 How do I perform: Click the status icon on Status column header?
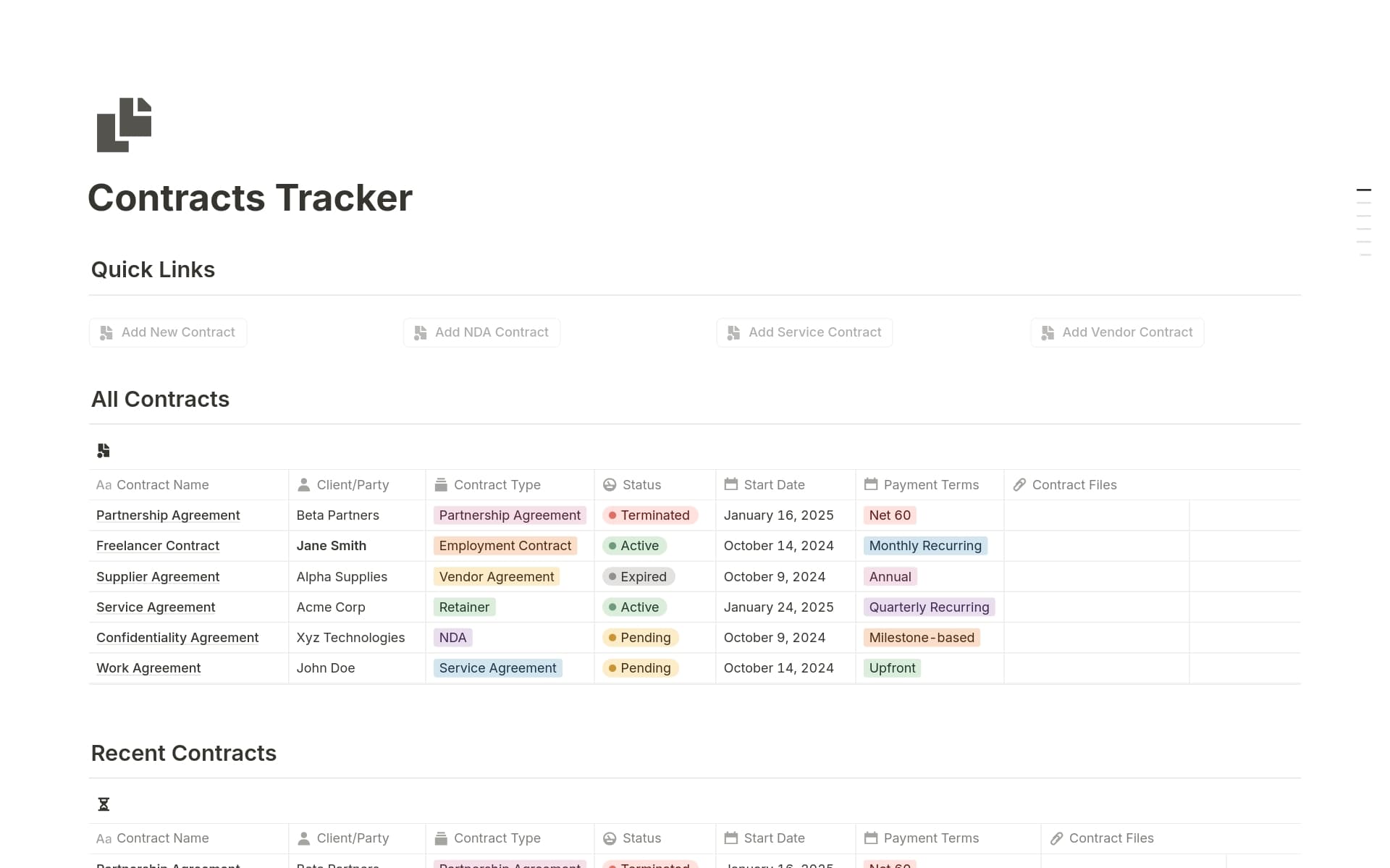(x=609, y=484)
